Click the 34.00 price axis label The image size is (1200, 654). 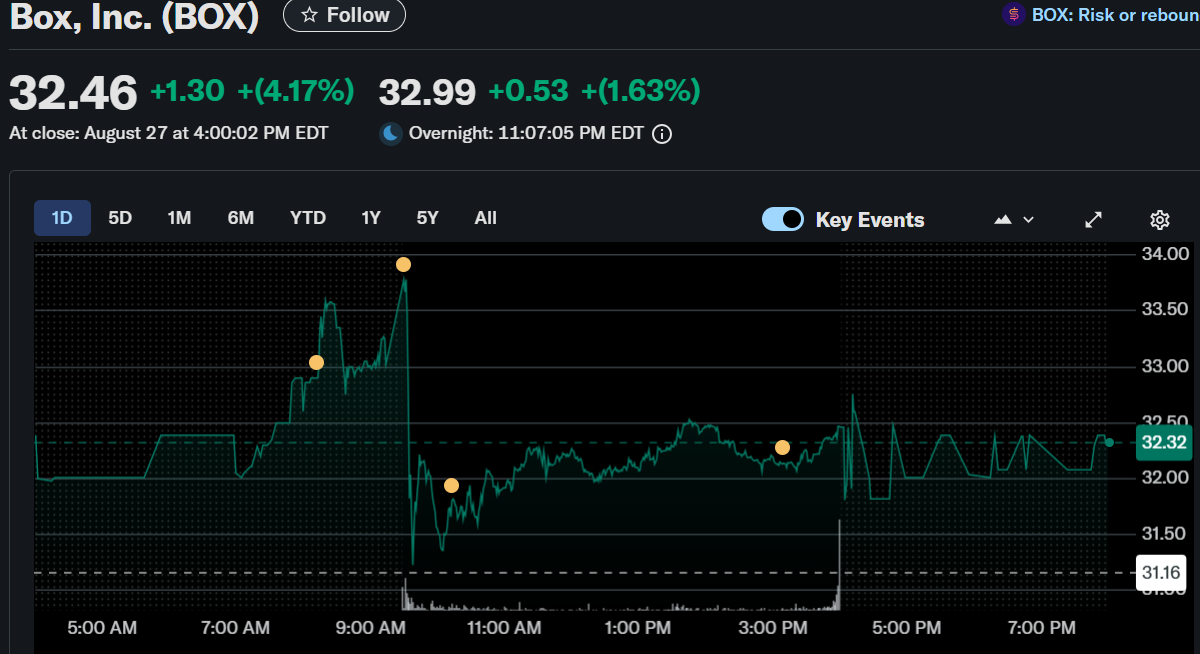pyautogui.click(x=1165, y=254)
